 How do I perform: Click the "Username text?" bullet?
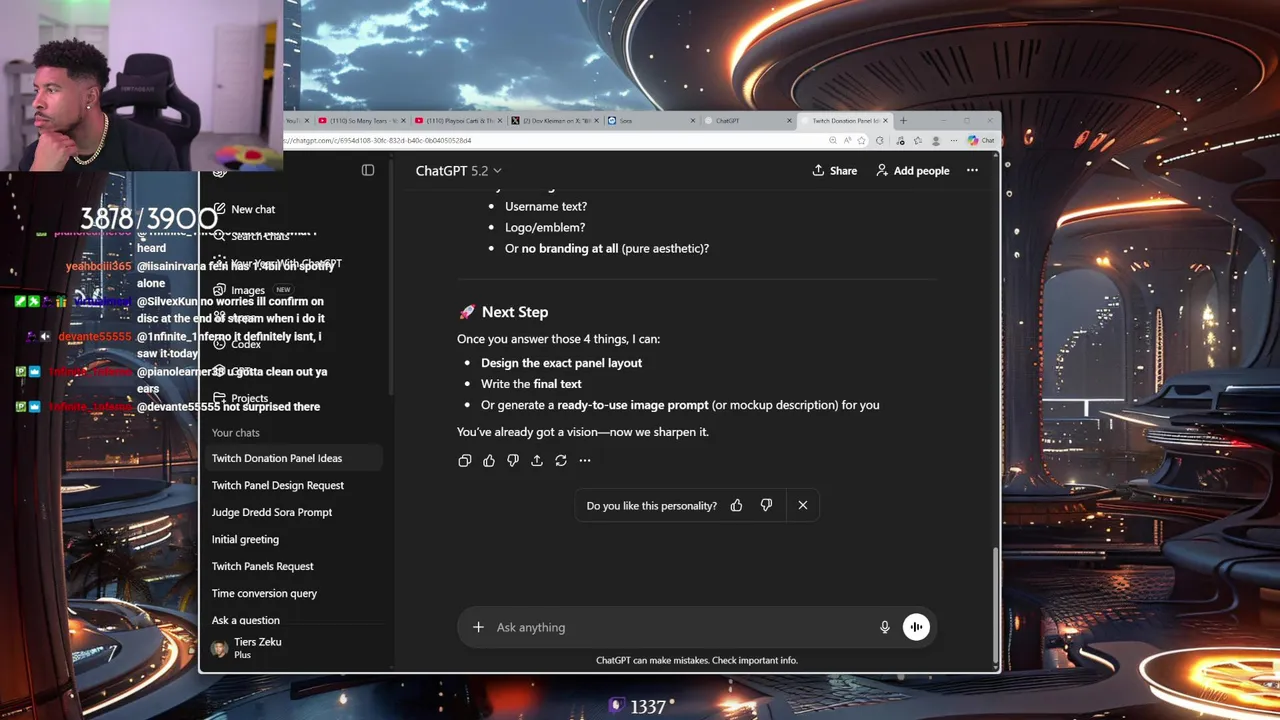(x=546, y=206)
